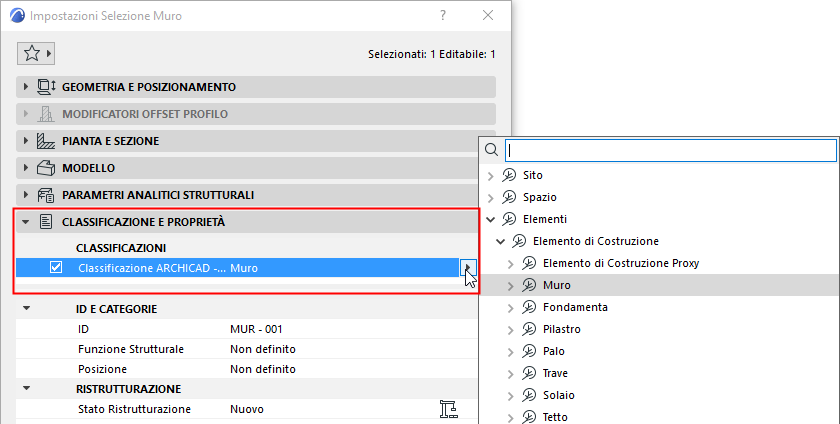Click the Elemento di Costruzione classification icon

(519, 241)
